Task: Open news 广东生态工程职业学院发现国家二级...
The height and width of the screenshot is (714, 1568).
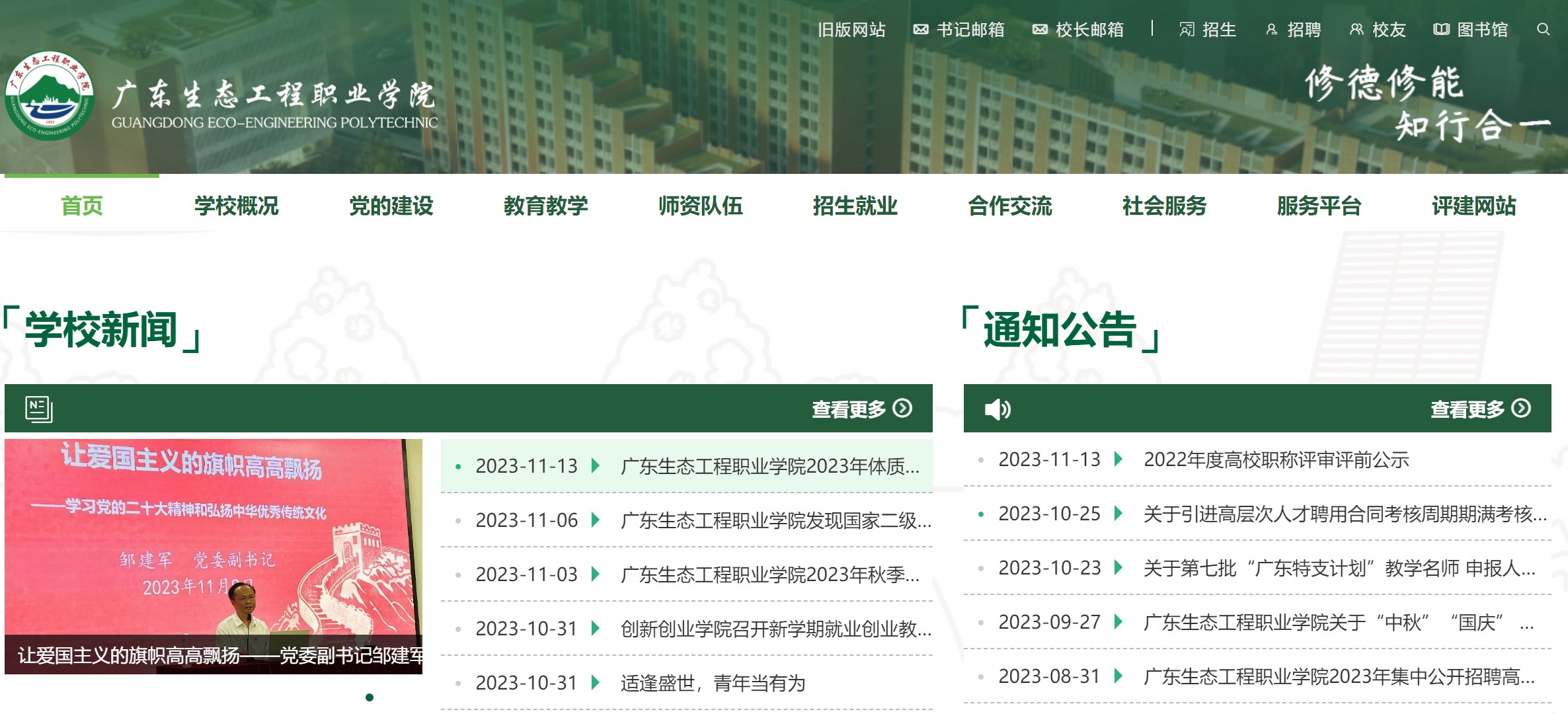Action: pos(776,520)
